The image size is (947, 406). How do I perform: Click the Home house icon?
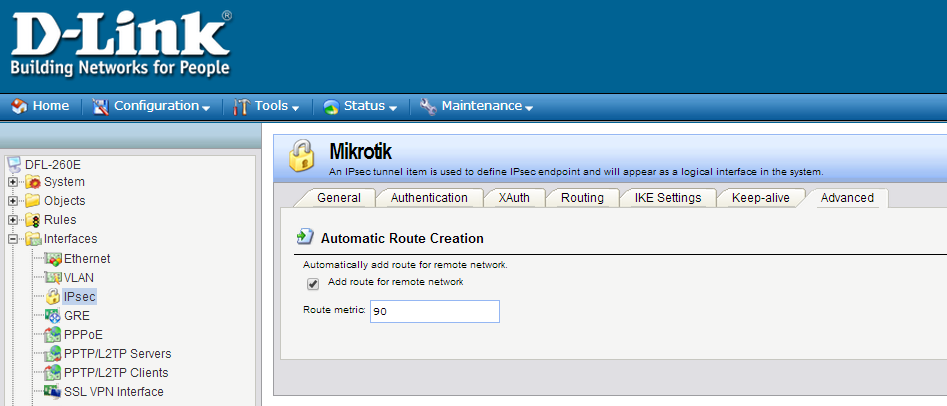click(x=19, y=106)
